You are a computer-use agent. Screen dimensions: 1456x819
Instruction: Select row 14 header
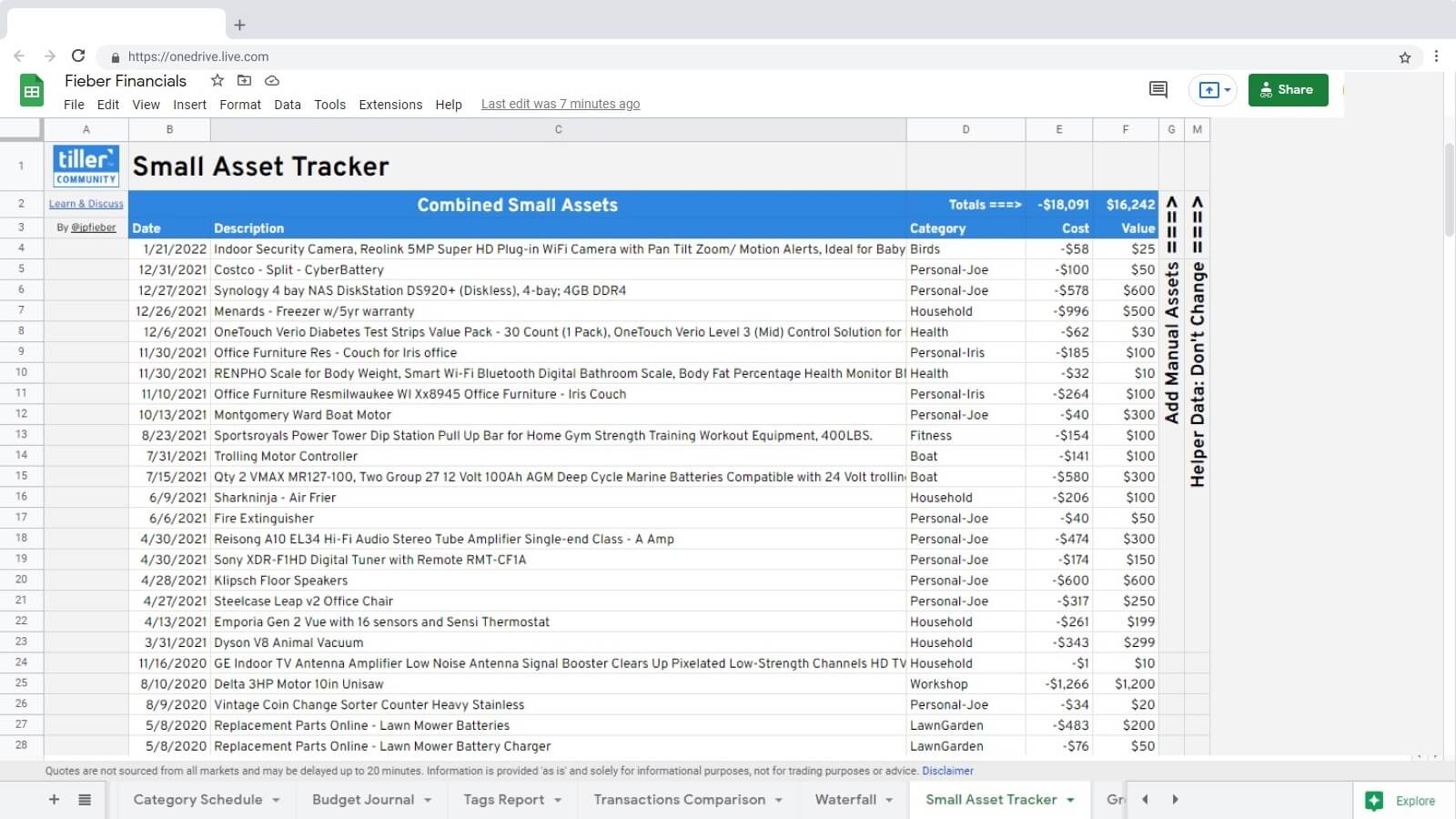[x=21, y=455]
